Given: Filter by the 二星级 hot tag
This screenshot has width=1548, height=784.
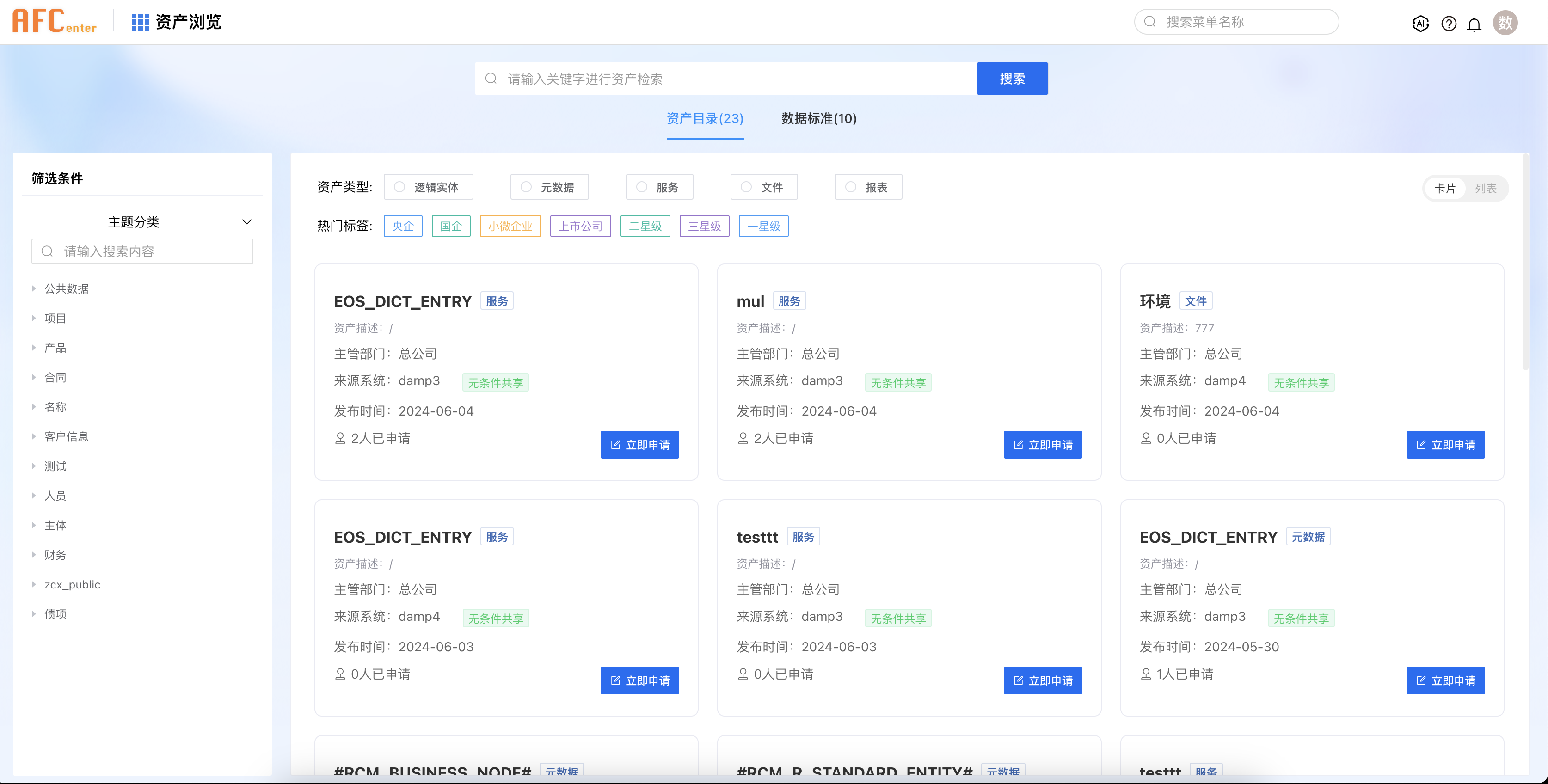Looking at the screenshot, I should [645, 226].
